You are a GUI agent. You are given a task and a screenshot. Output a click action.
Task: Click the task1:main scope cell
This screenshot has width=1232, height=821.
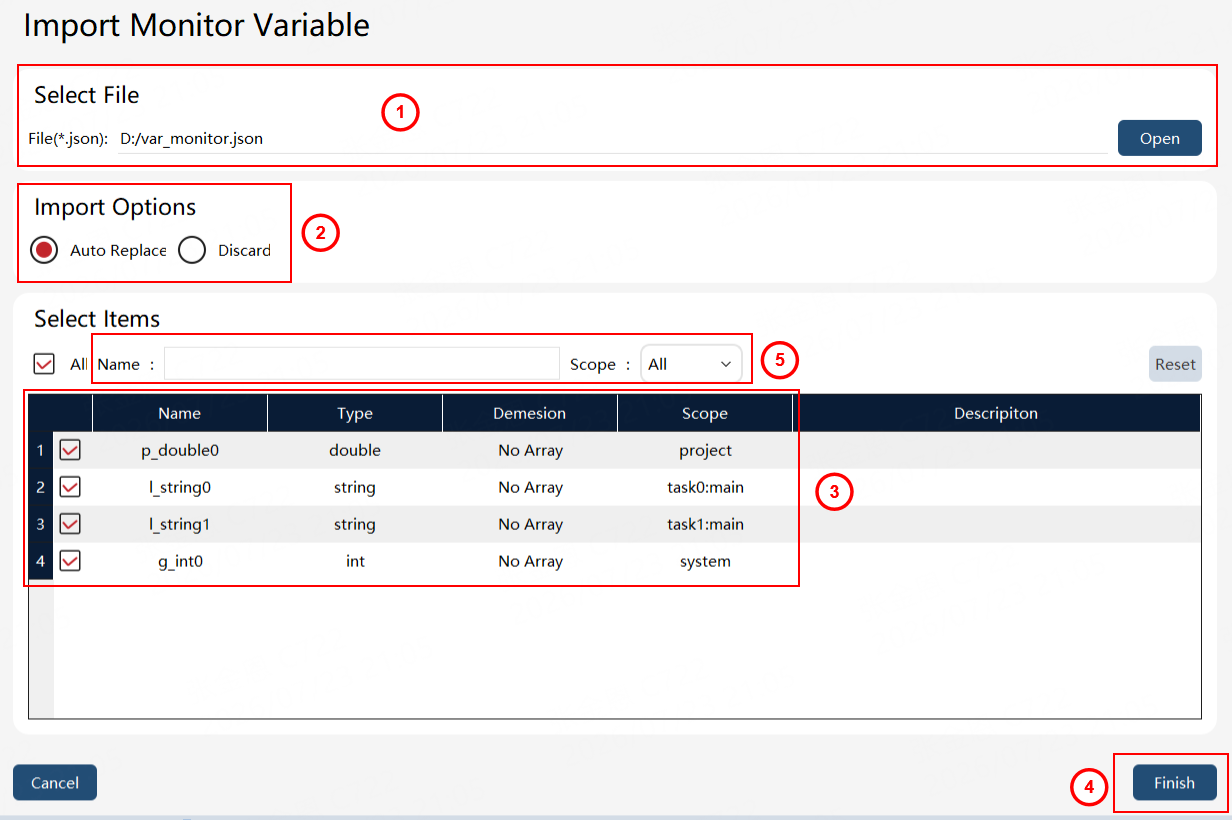click(705, 524)
